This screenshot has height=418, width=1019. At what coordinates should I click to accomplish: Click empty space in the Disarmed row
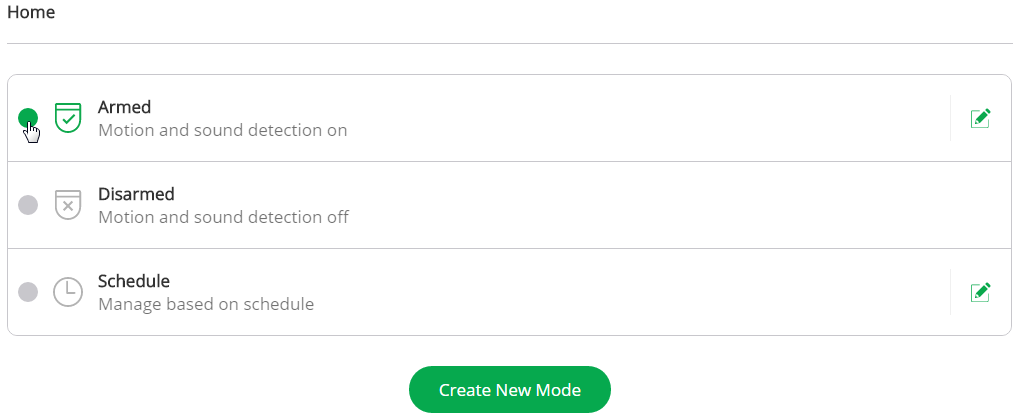pos(650,205)
